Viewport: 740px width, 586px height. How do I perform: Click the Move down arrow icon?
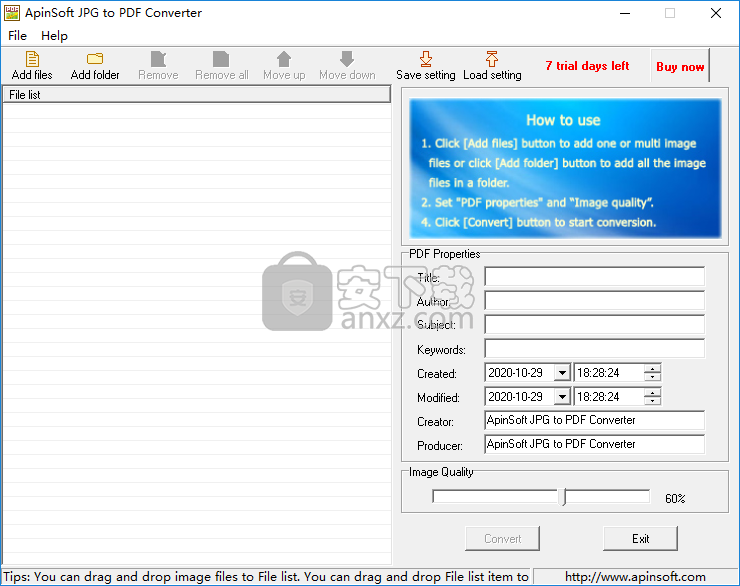click(347, 59)
